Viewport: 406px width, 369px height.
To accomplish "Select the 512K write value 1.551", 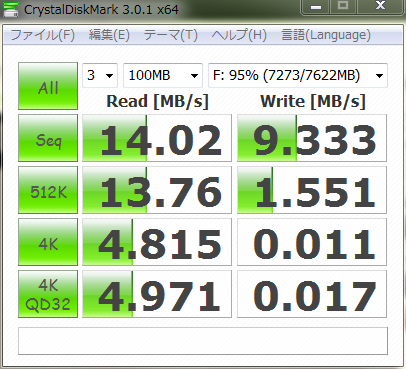I will [312, 190].
